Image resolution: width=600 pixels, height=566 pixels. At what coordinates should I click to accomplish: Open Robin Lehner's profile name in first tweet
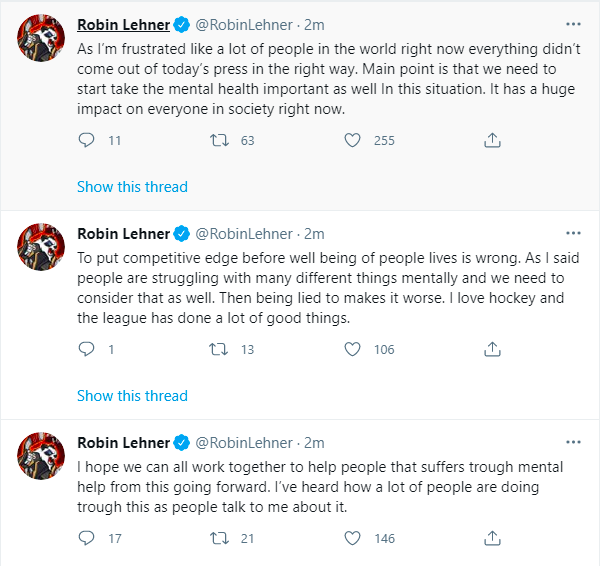point(124,23)
